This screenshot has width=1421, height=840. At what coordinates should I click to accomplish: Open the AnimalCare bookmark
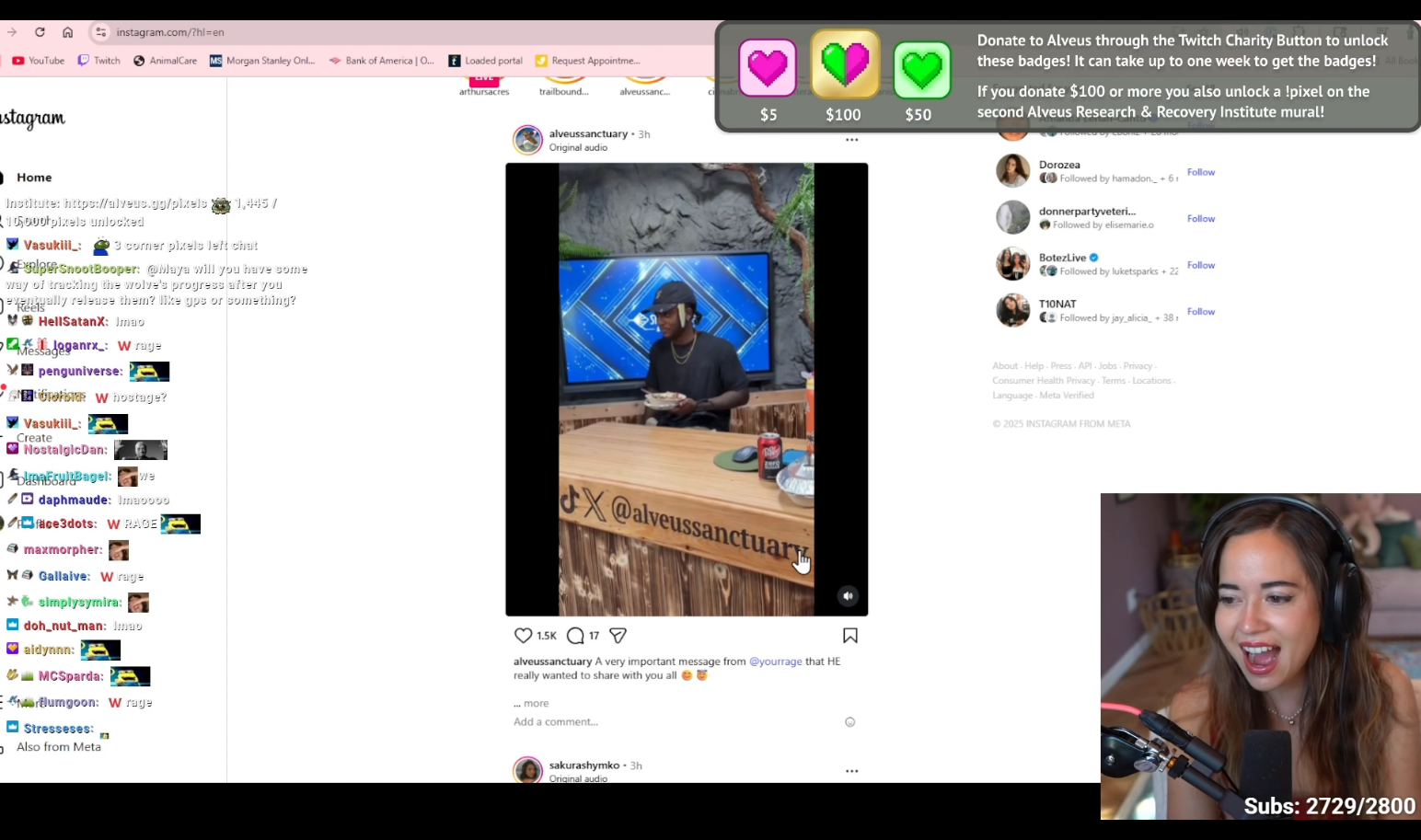(166, 61)
